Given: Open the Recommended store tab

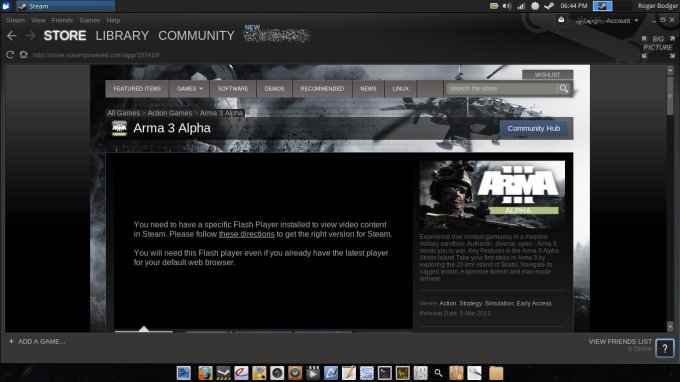Looking at the screenshot, I should (322, 88).
